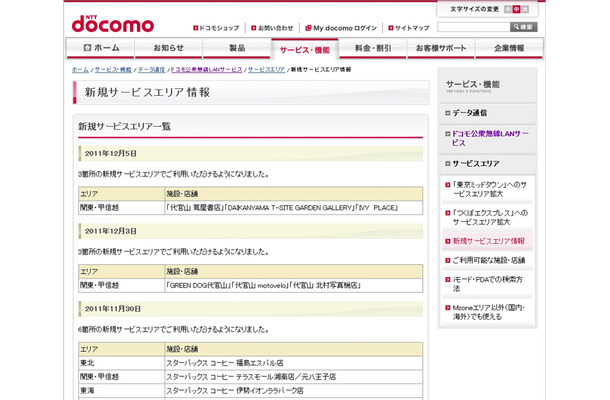Image resolution: width=610 pixels, height=400 pixels.
Task: Click the サービスエリア breadcrumb link
Action: click(266, 70)
